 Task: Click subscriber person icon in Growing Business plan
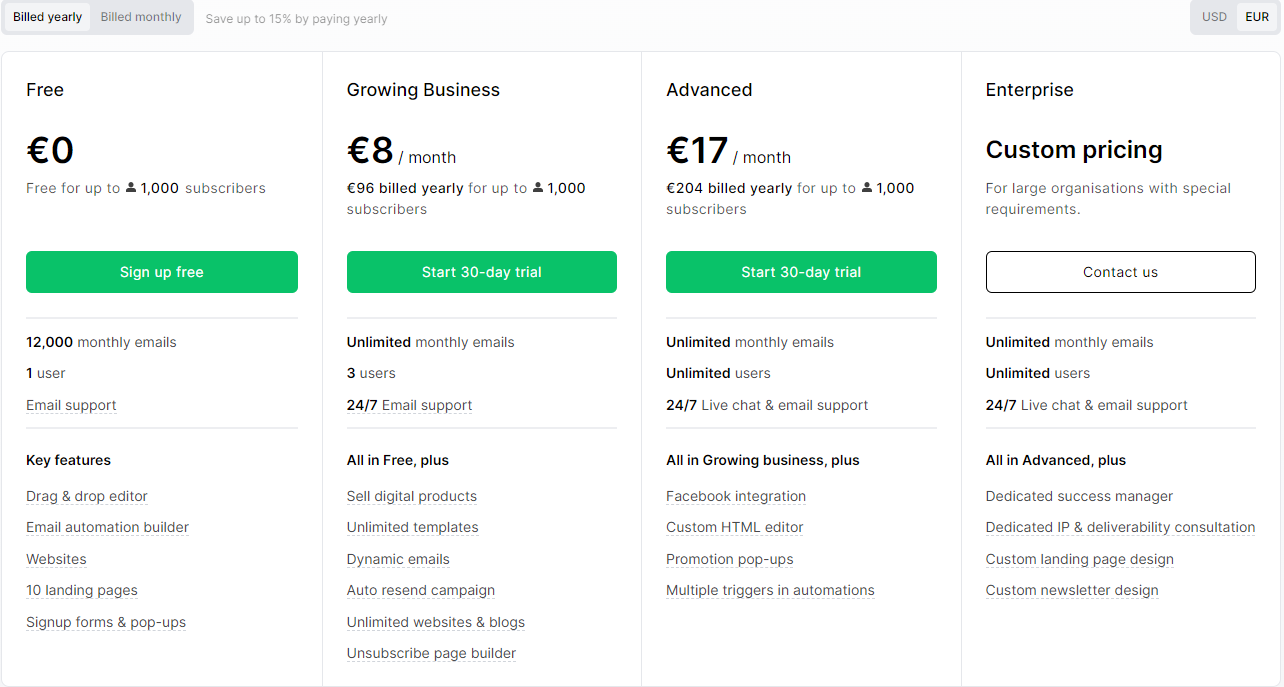pyautogui.click(x=538, y=188)
